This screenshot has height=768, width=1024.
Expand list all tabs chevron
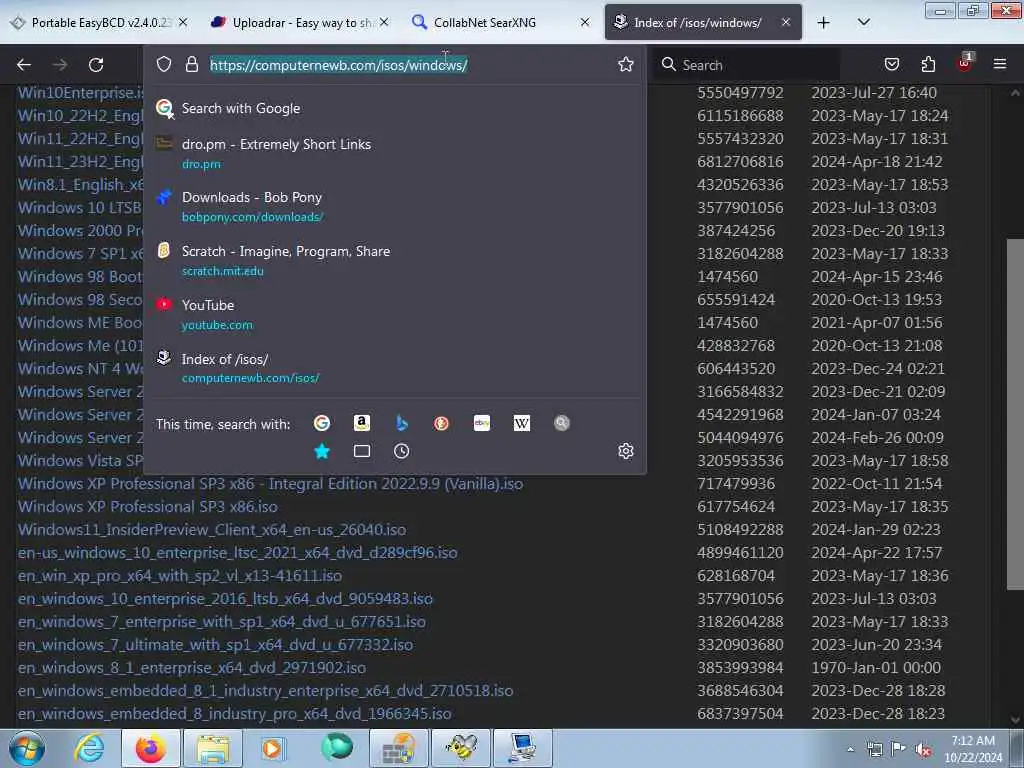click(864, 22)
